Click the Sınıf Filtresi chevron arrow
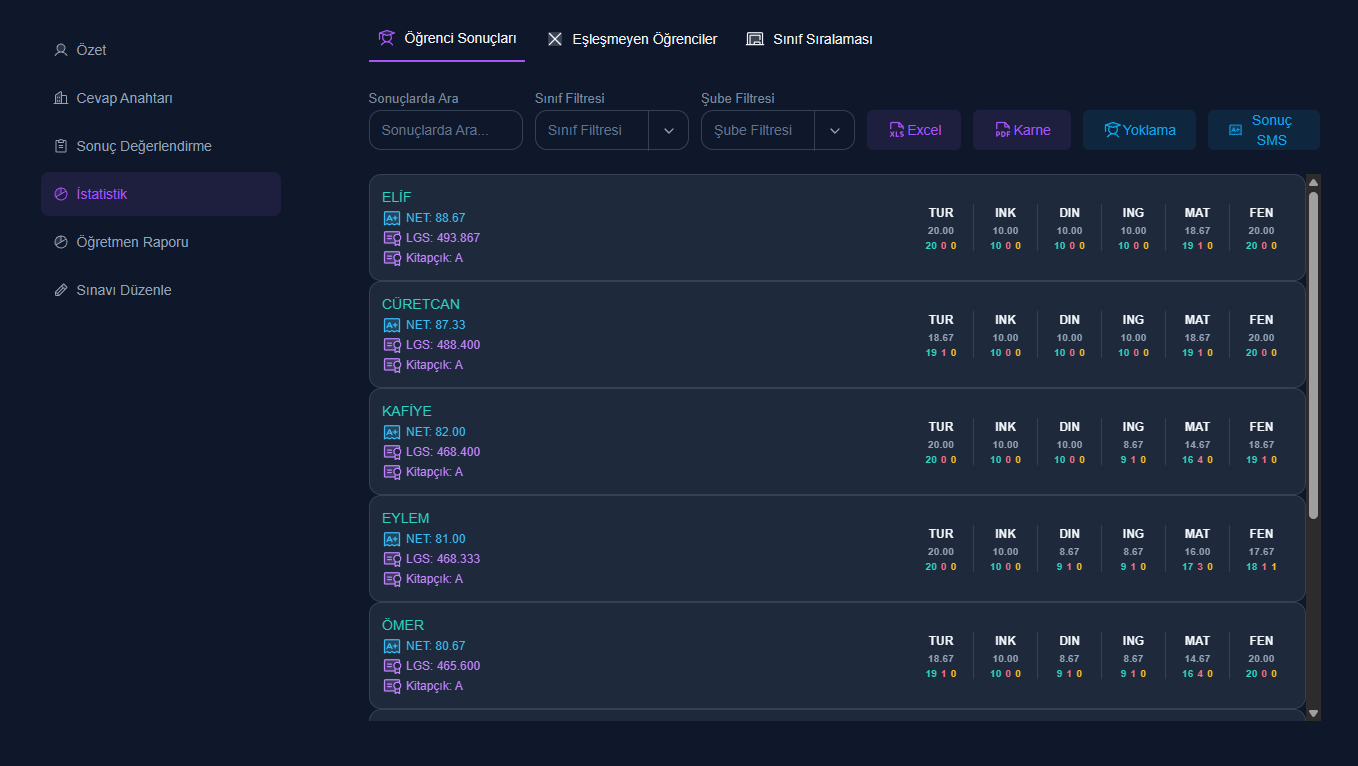The image size is (1358, 766). tap(669, 131)
